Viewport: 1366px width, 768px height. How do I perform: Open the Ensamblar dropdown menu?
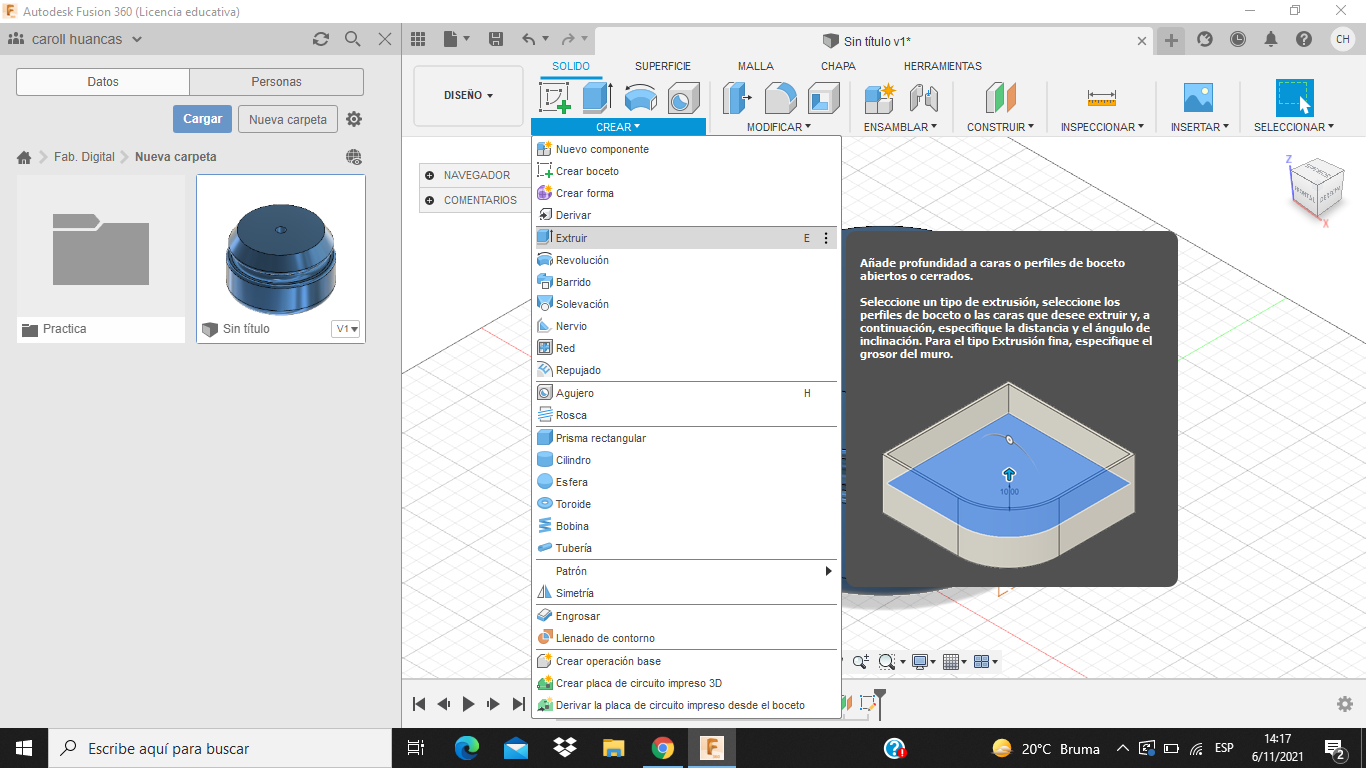[x=900, y=127]
